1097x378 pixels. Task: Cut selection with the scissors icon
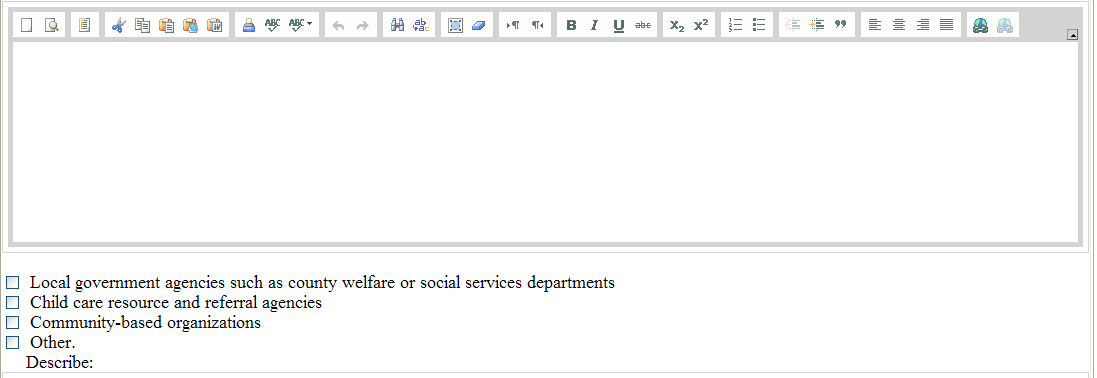tap(119, 25)
